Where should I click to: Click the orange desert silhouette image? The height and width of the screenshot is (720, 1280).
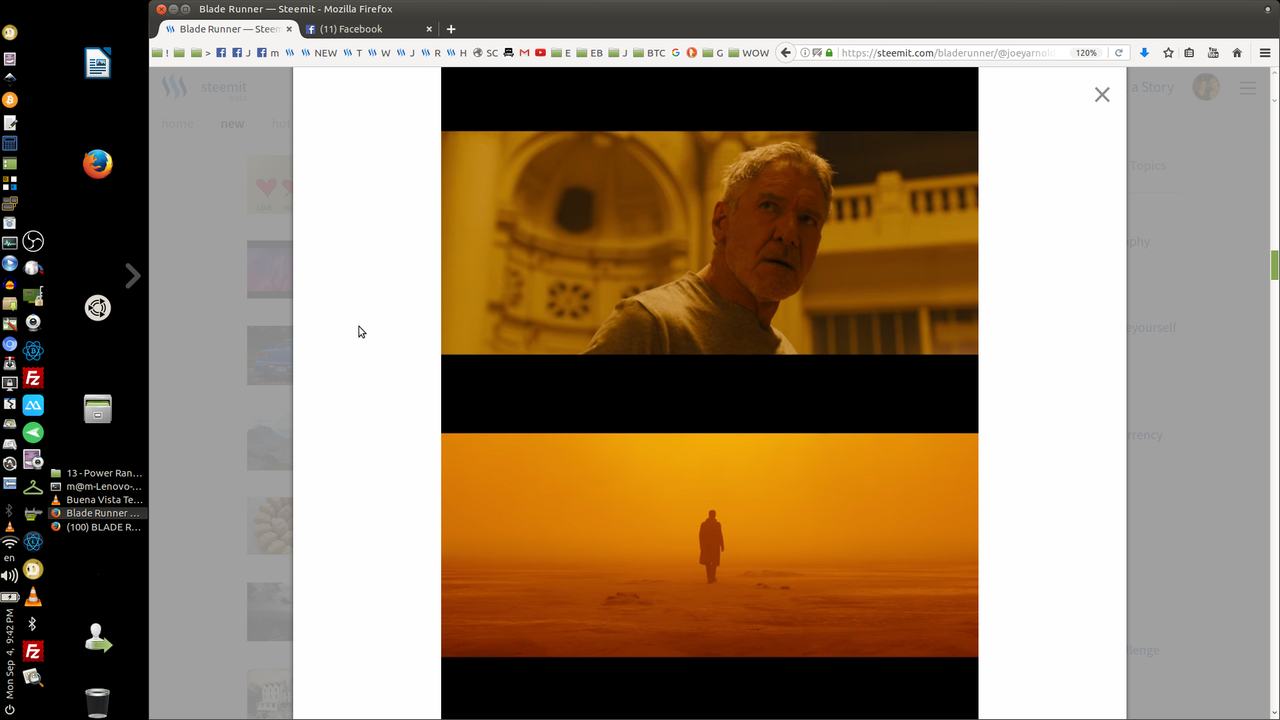point(709,544)
